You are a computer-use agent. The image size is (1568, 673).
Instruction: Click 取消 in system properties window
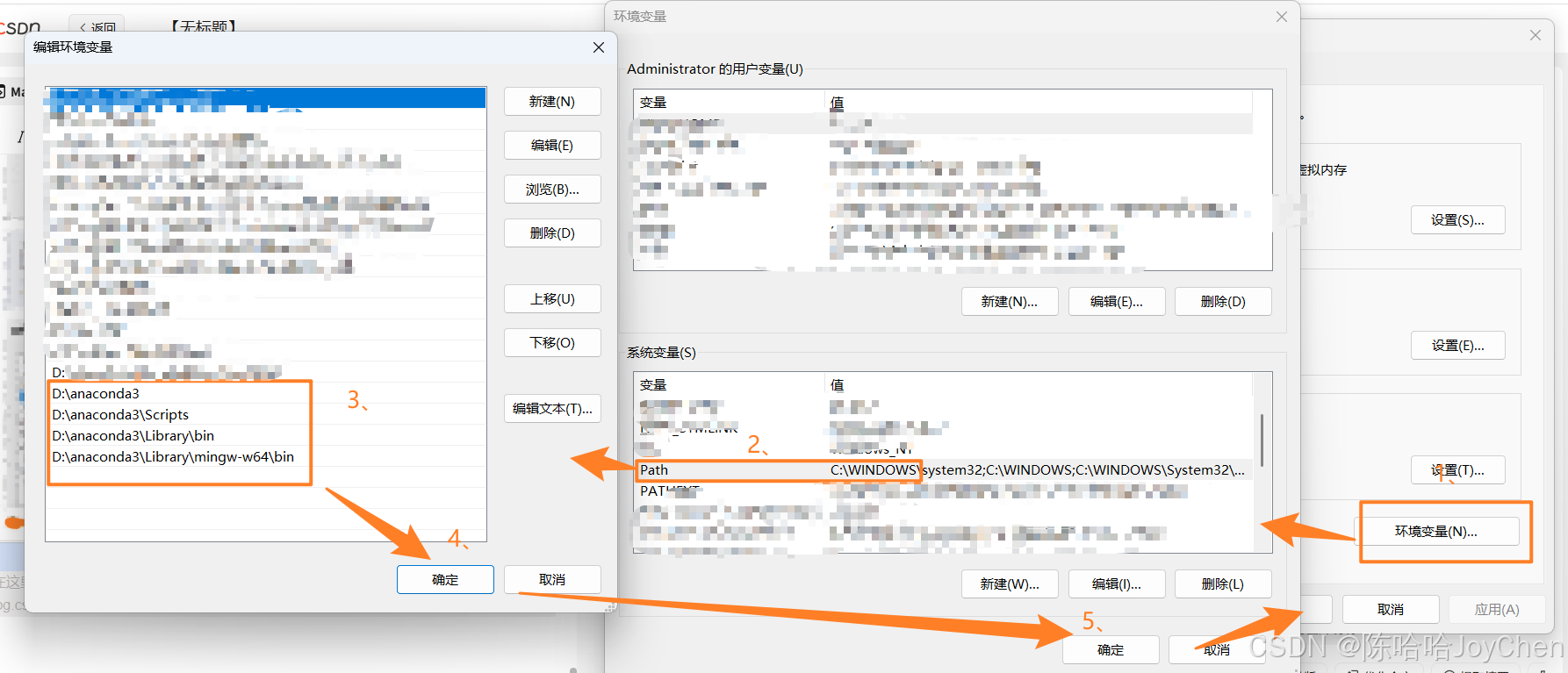click(x=1391, y=610)
